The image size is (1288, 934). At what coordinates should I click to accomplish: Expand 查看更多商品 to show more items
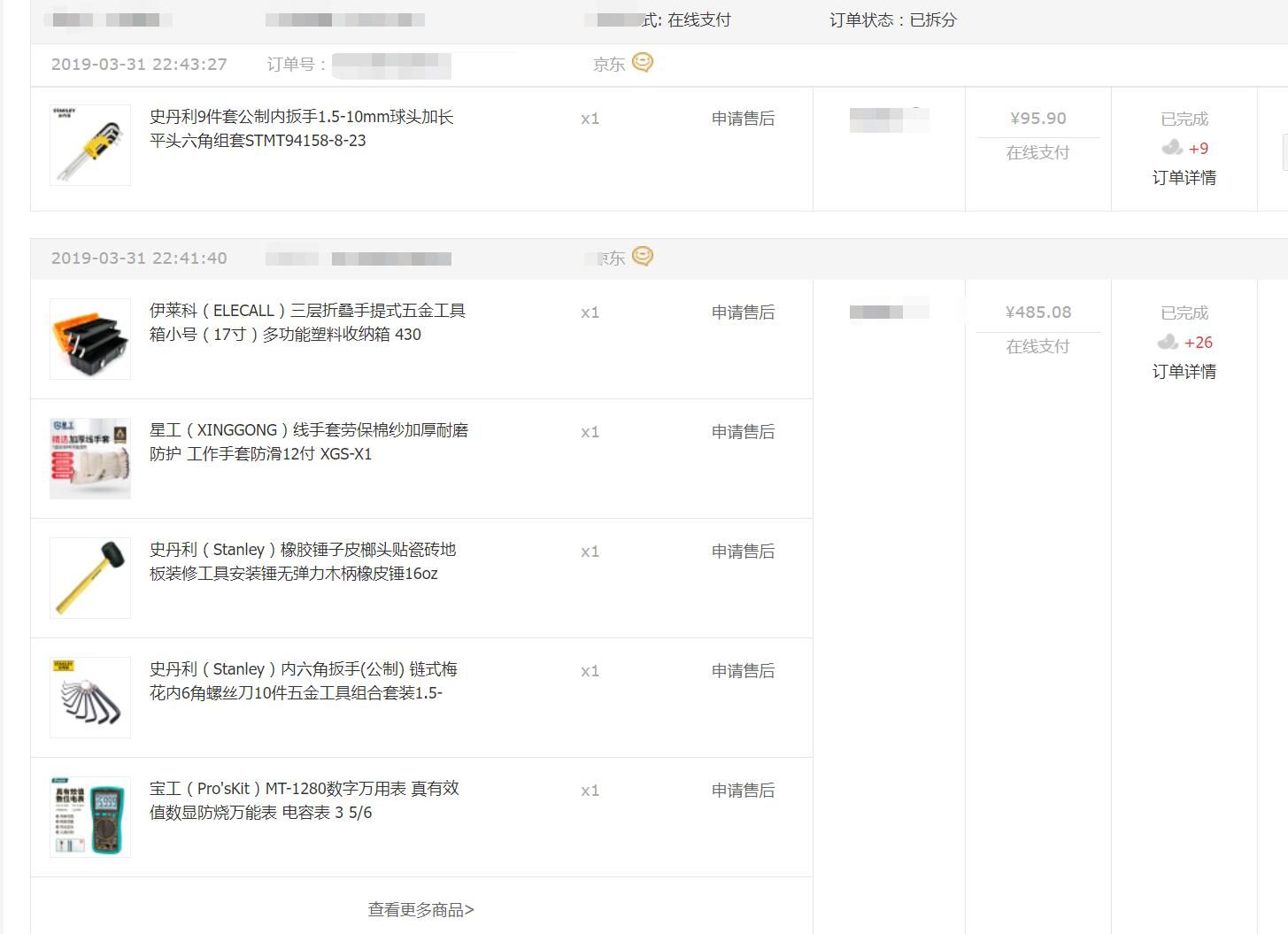(421, 909)
